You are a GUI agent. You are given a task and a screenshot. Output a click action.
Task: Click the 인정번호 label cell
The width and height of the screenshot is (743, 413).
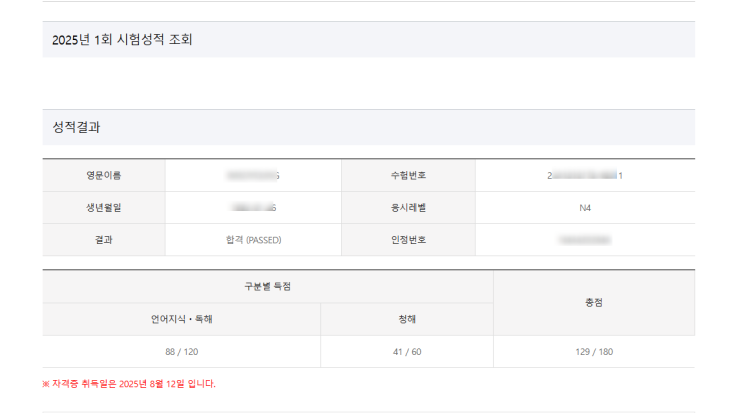[x=408, y=240]
